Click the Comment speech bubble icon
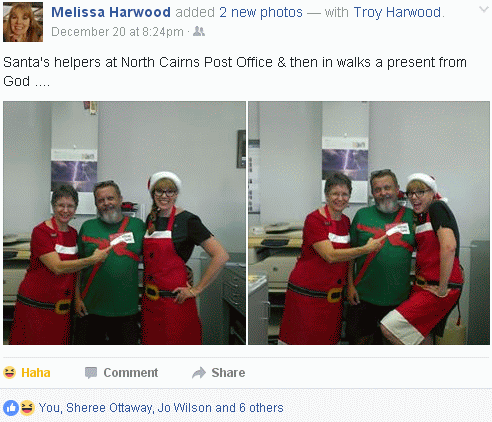 pyautogui.click(x=91, y=373)
